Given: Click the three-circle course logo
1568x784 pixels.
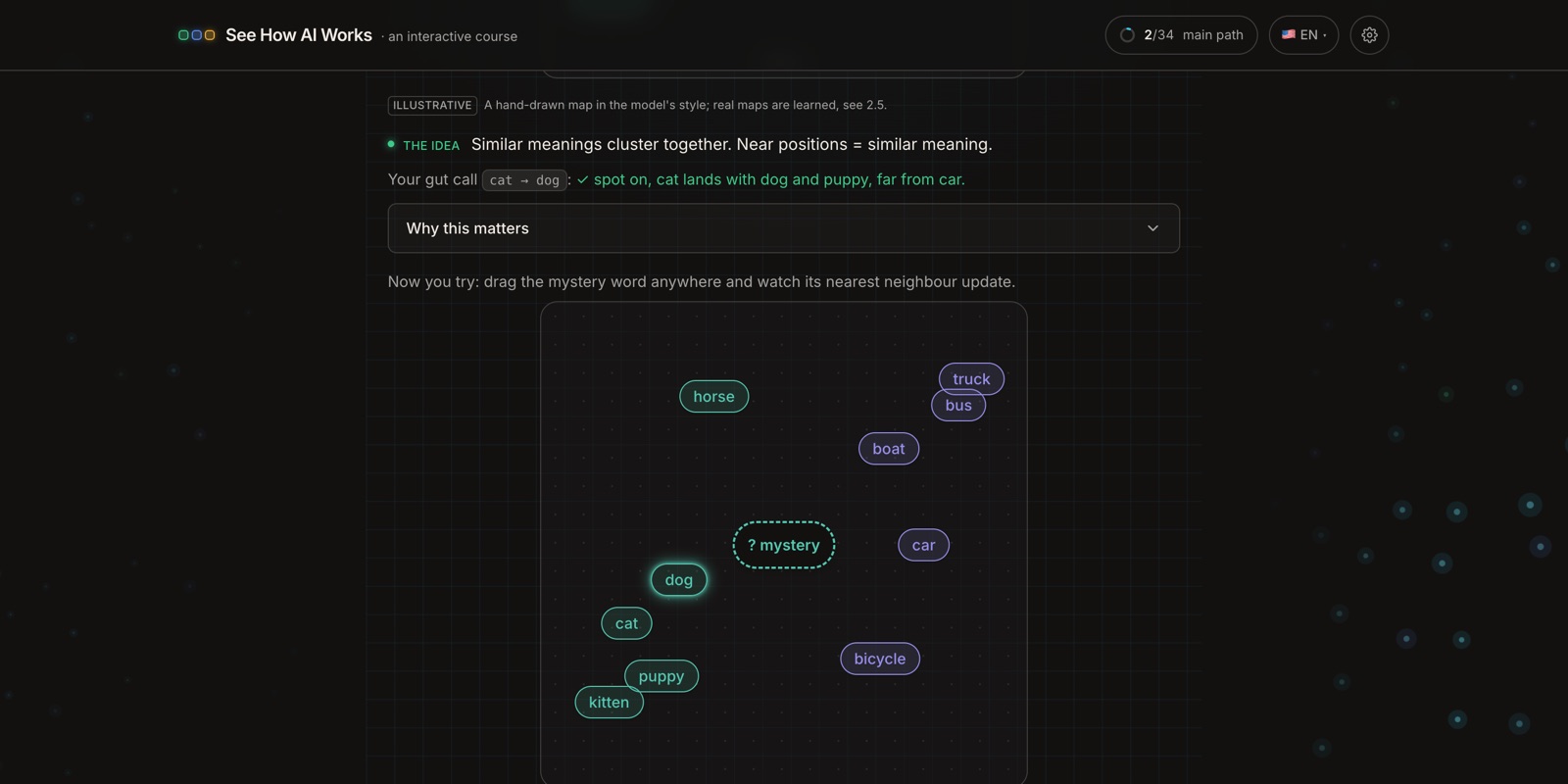Looking at the screenshot, I should tap(196, 35).
